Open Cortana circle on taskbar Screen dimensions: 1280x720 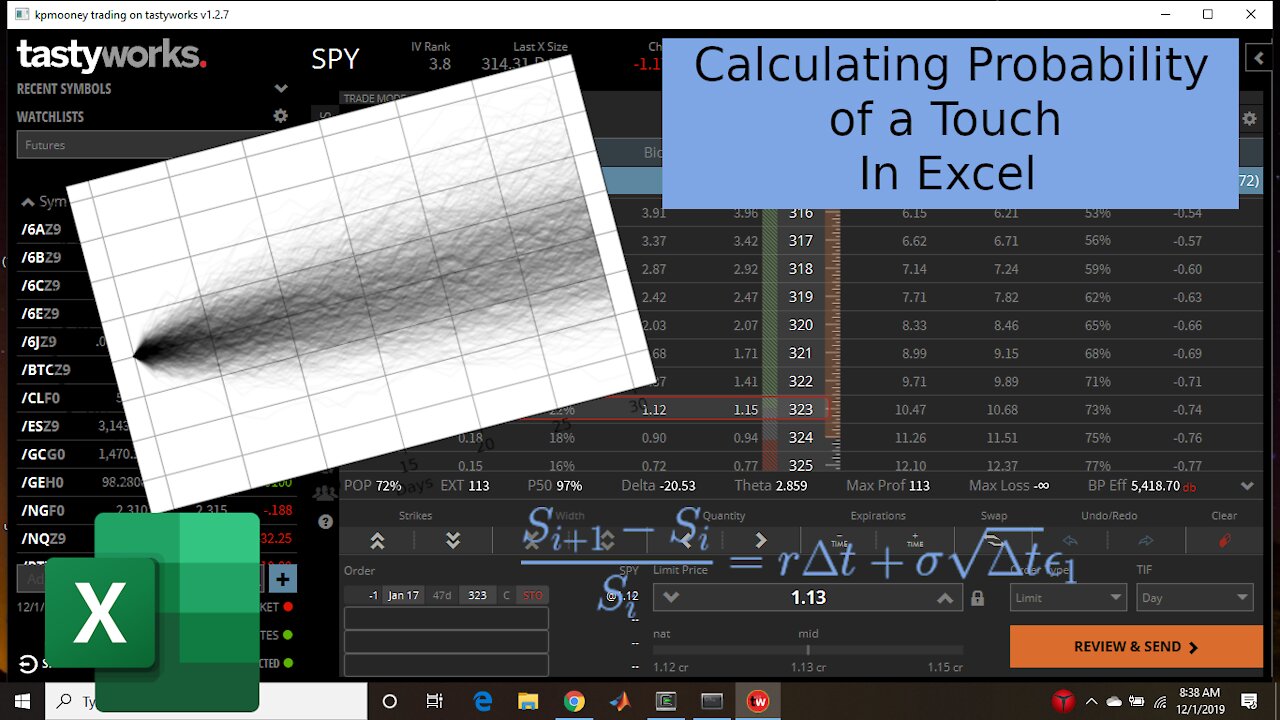click(x=390, y=701)
